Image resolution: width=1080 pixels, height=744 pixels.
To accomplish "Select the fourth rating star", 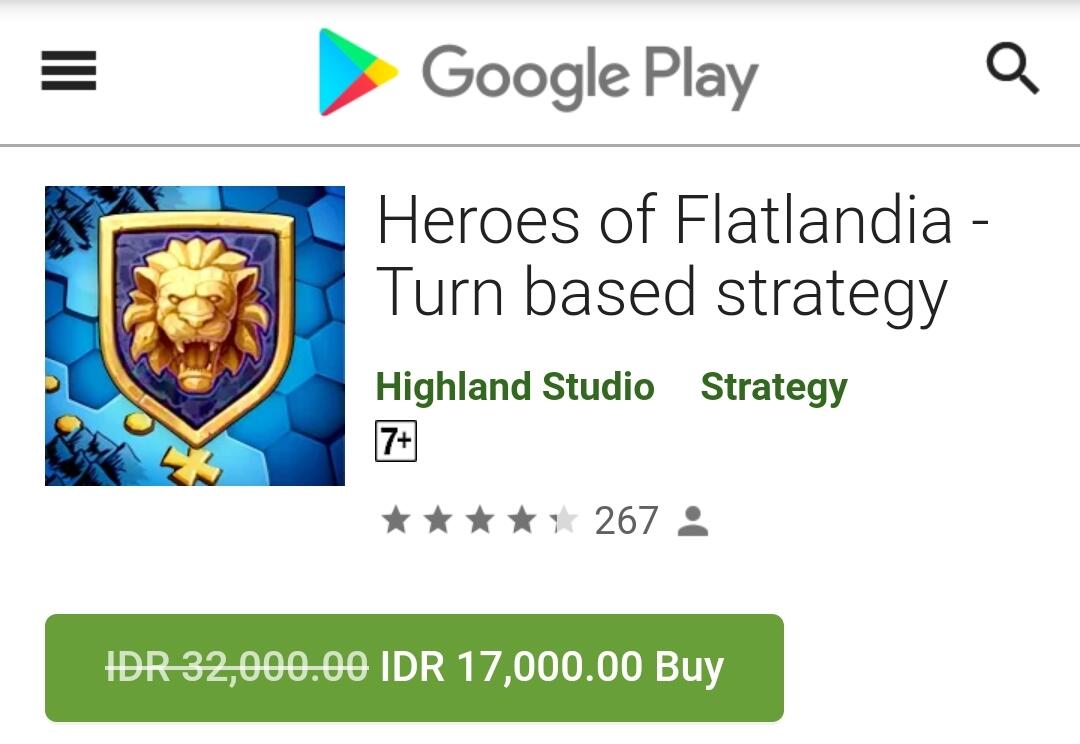I will pyautogui.click(x=522, y=520).
